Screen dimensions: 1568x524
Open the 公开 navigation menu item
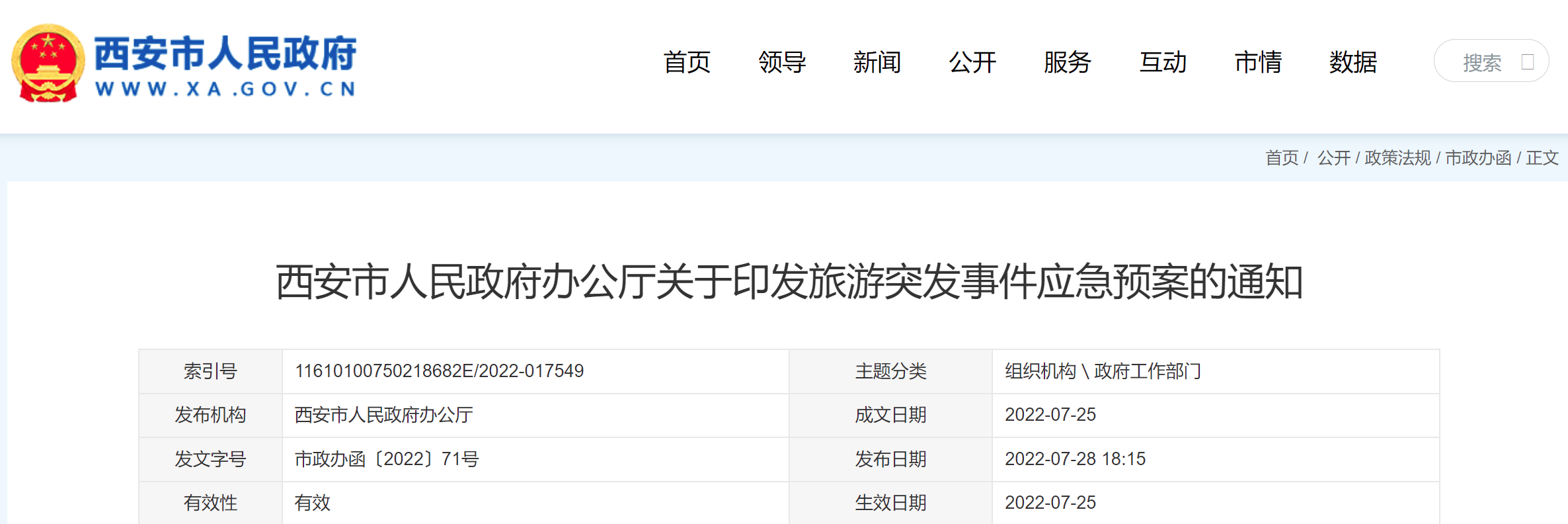tap(972, 62)
